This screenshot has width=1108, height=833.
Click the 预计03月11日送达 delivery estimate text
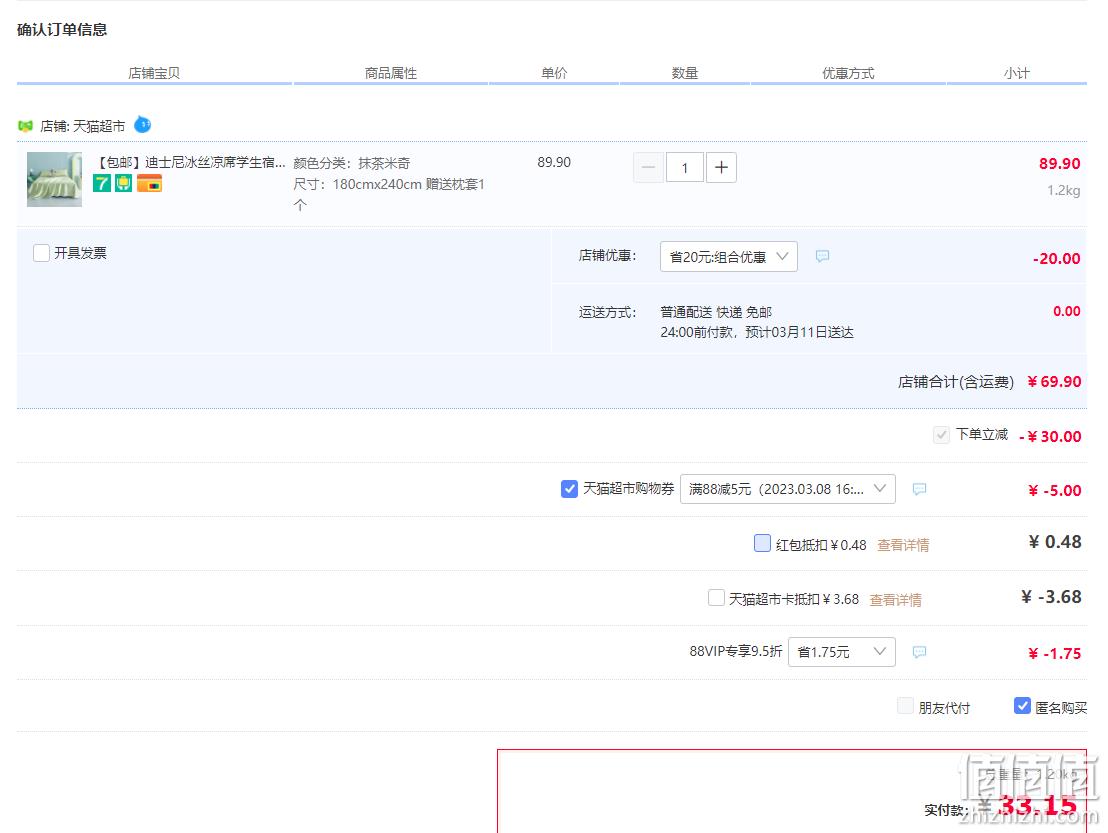799,332
